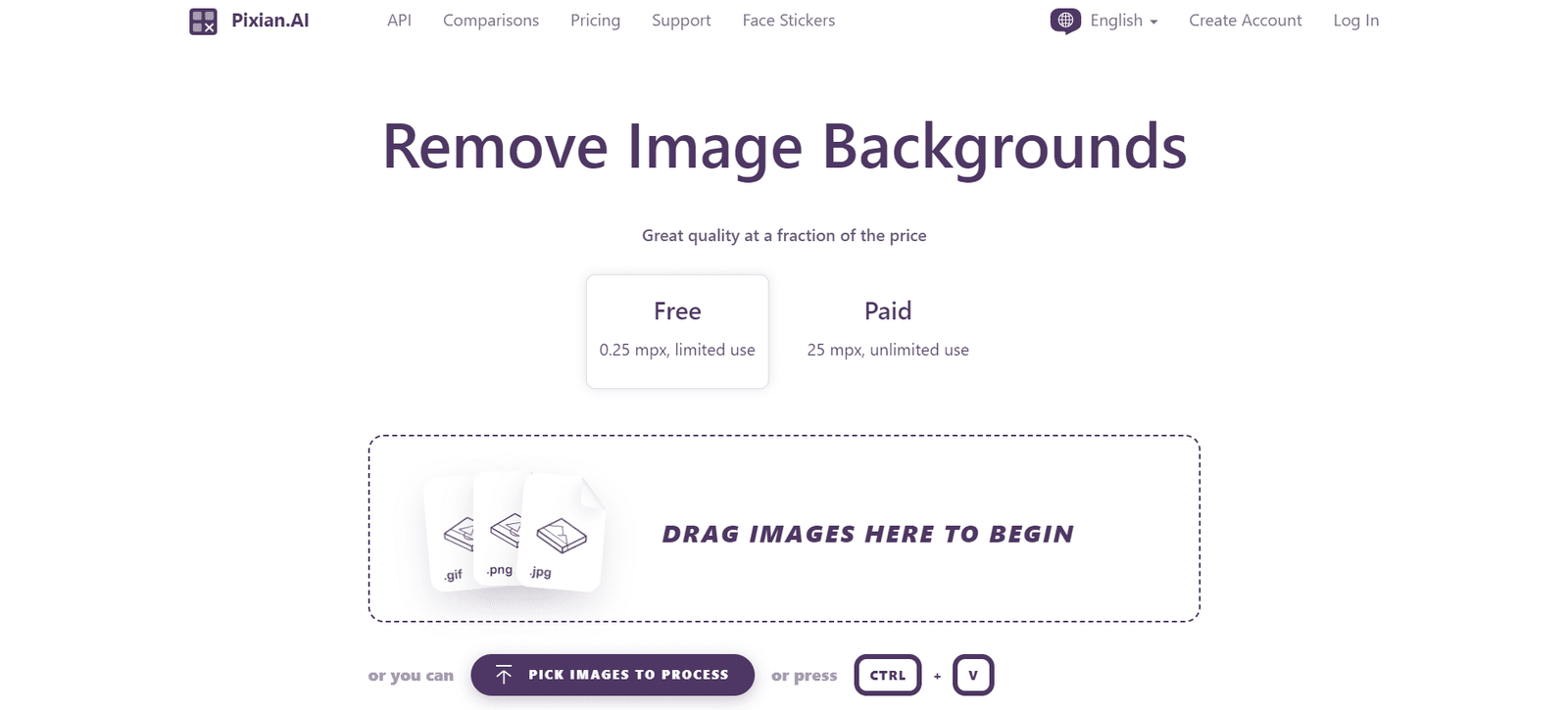Image resolution: width=1568 pixels, height=710 pixels.
Task: Visit the Support page
Action: (x=681, y=21)
